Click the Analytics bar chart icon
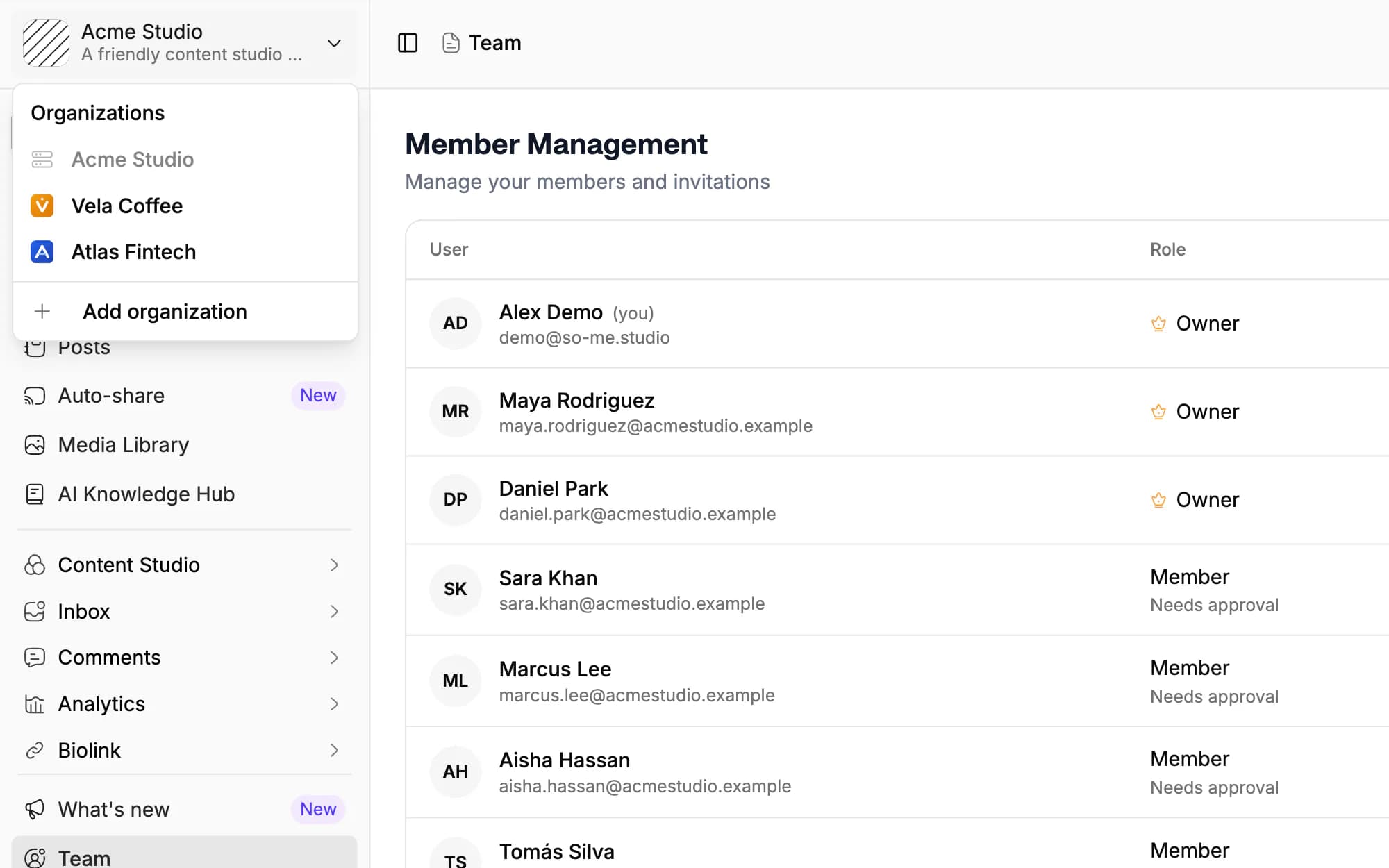1389x868 pixels. point(35,704)
